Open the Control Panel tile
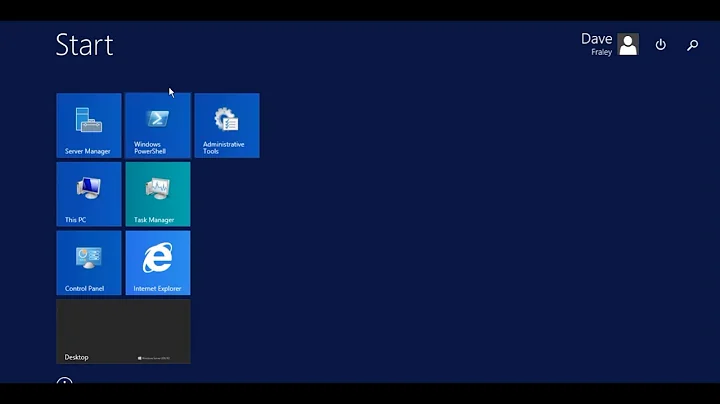Viewport: 720px width, 404px height. 89,263
